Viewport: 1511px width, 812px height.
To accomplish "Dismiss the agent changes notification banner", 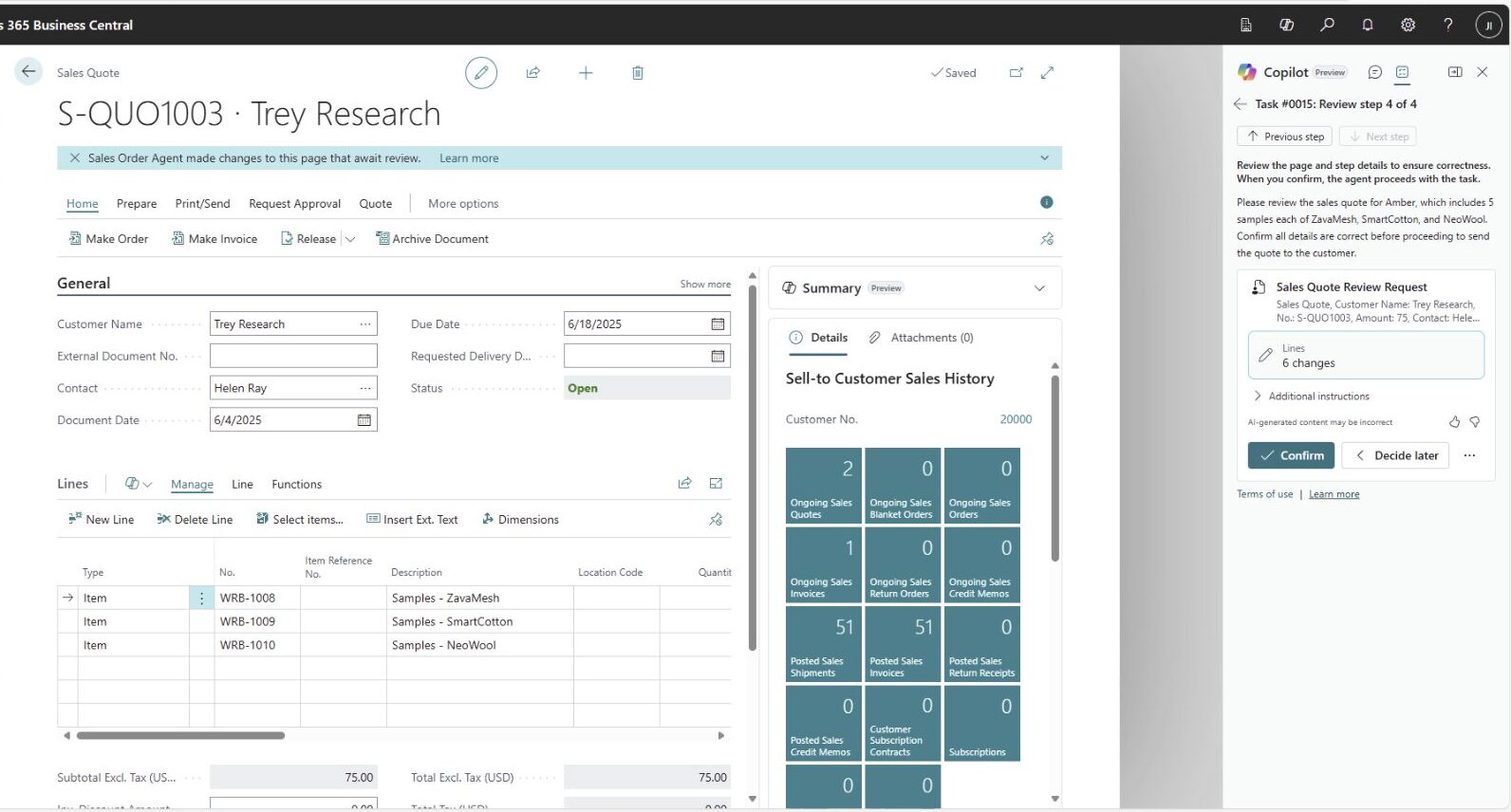I will pos(75,158).
